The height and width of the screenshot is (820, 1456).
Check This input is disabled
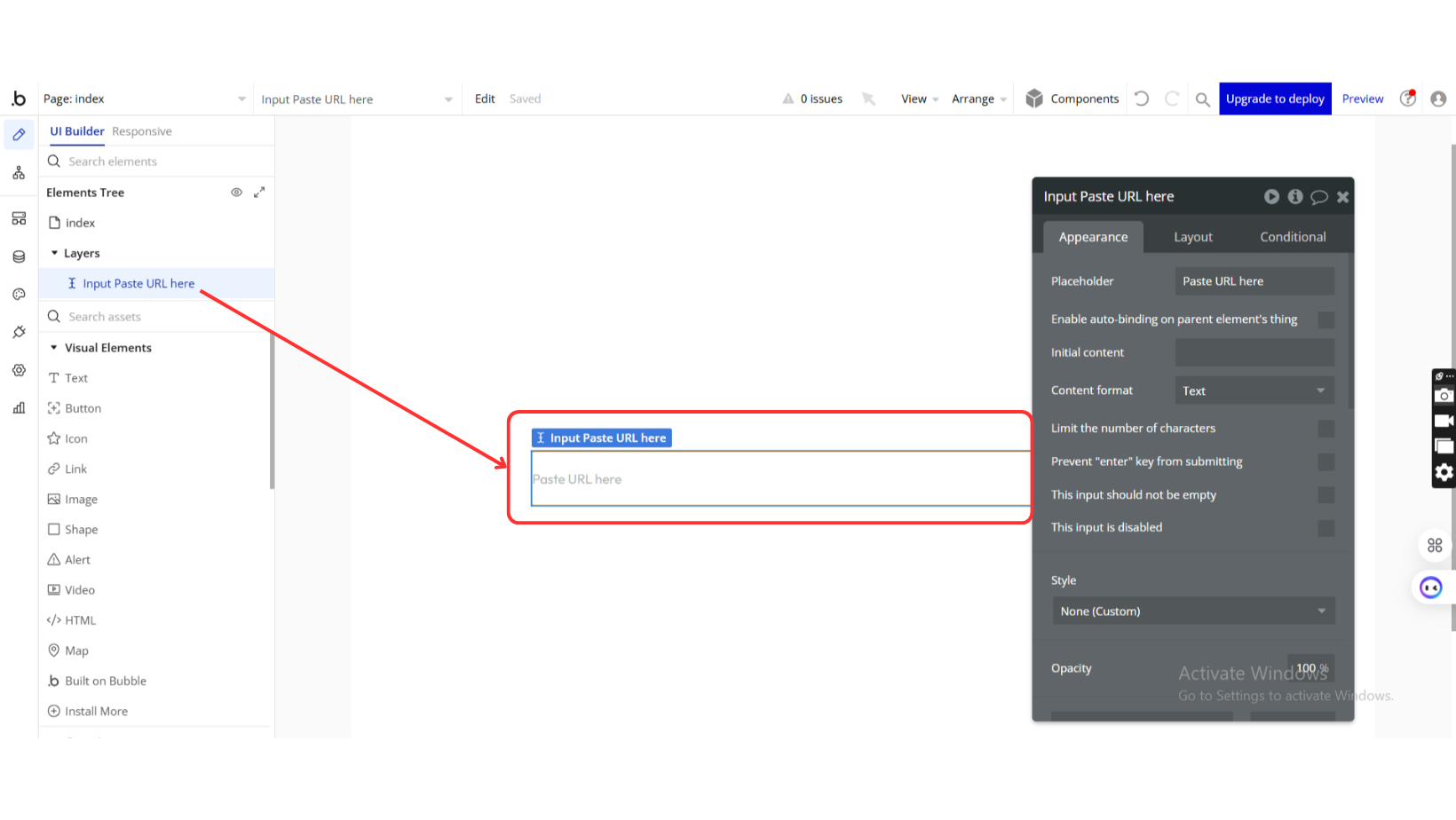pos(1326,528)
